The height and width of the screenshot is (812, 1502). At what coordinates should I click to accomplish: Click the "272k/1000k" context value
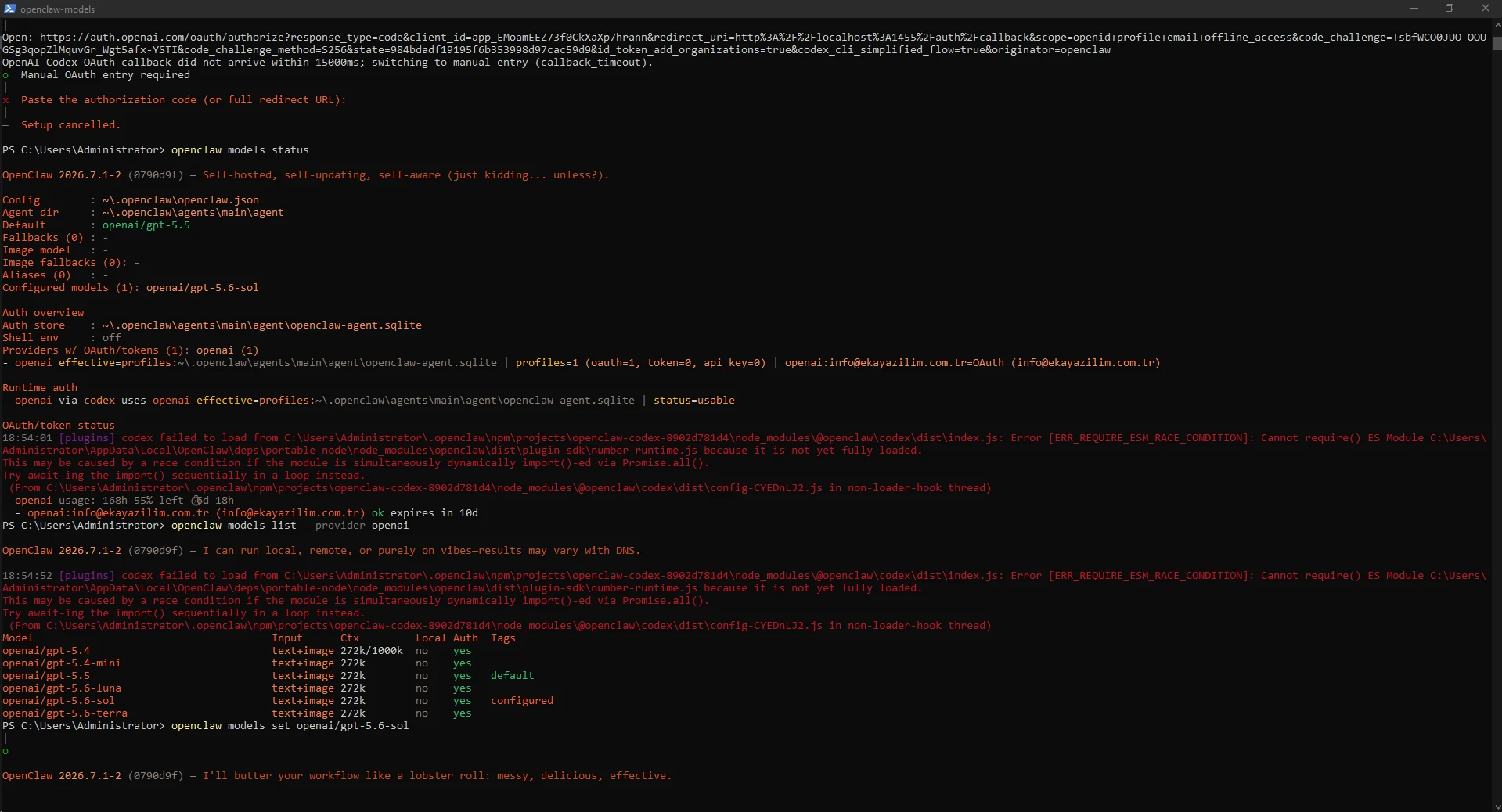372,651
